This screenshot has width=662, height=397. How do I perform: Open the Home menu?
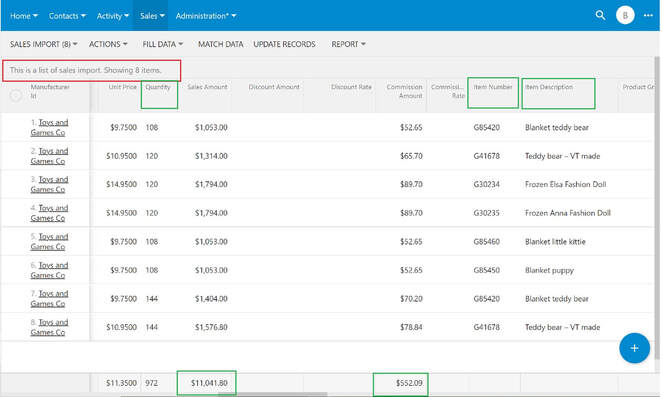(24, 16)
